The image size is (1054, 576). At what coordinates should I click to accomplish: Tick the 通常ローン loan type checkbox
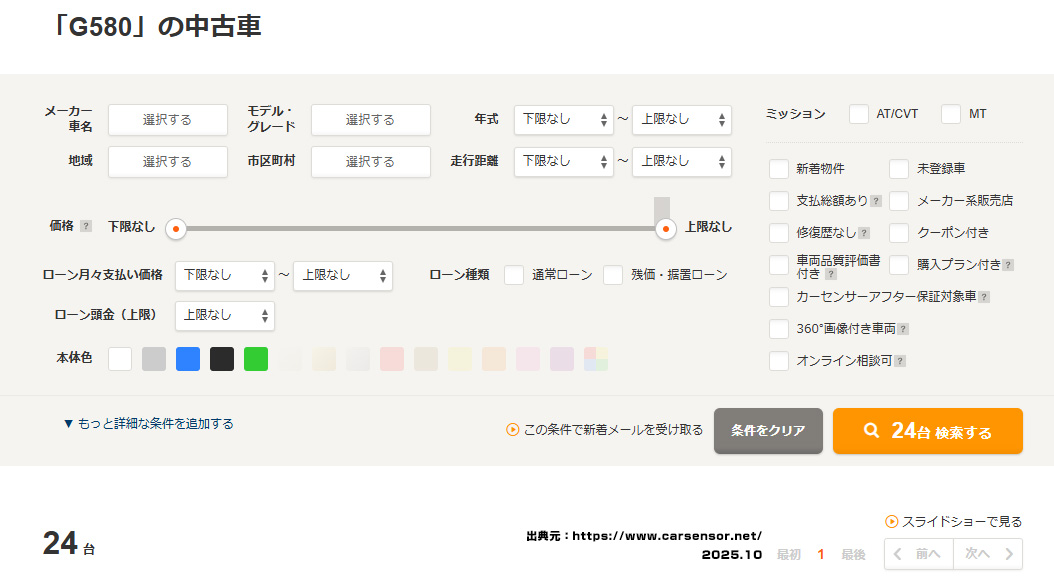pyautogui.click(x=514, y=275)
